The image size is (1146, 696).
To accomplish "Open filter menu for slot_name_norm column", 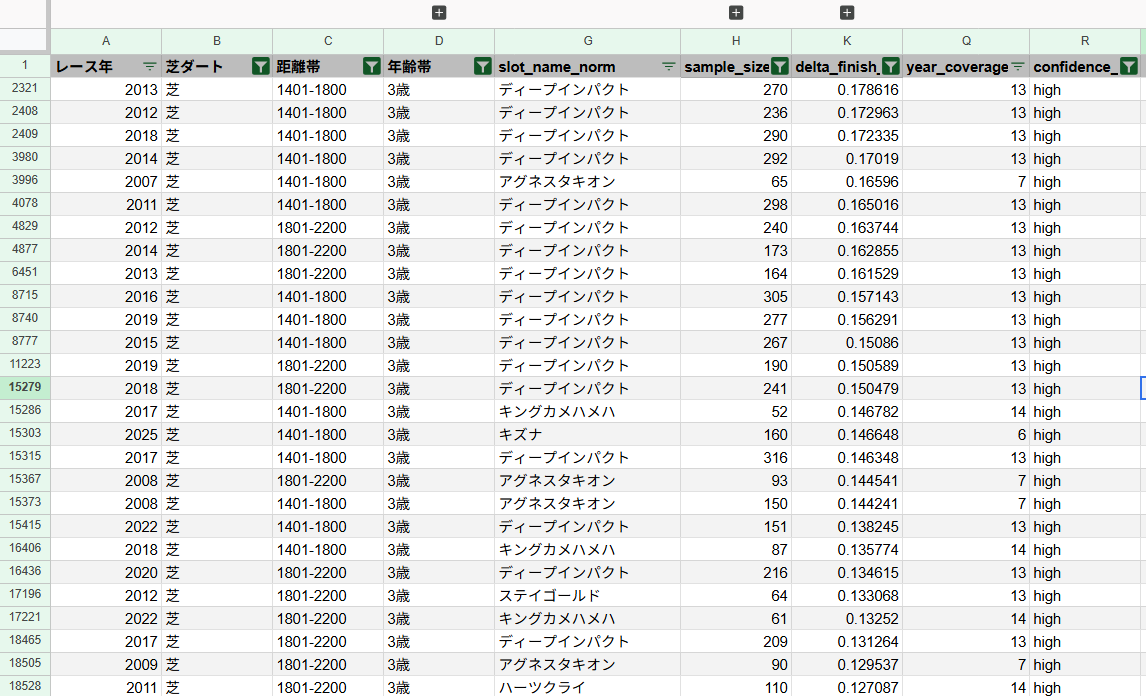I will pyautogui.click(x=668, y=67).
